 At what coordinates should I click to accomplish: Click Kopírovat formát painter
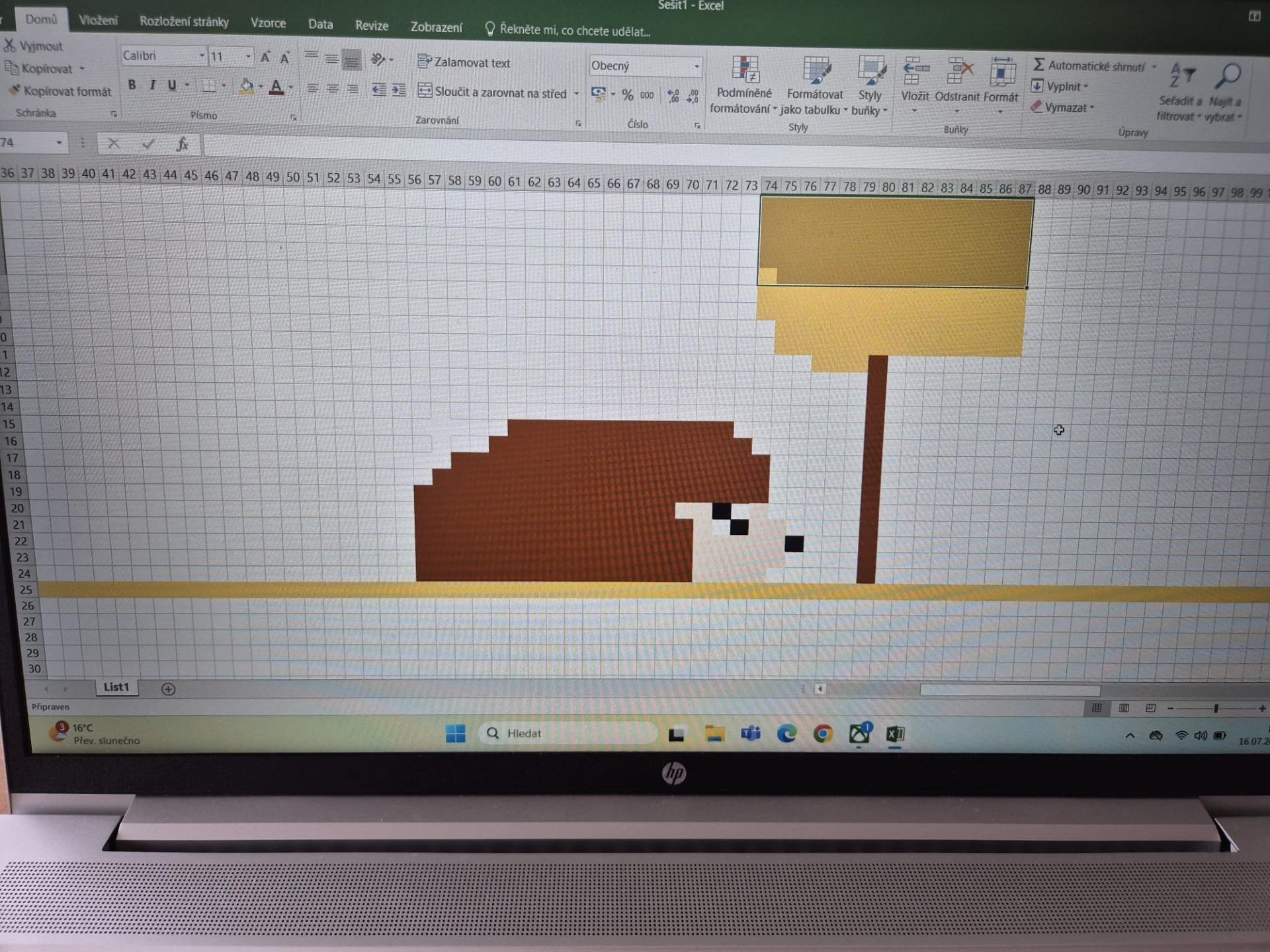coord(60,91)
